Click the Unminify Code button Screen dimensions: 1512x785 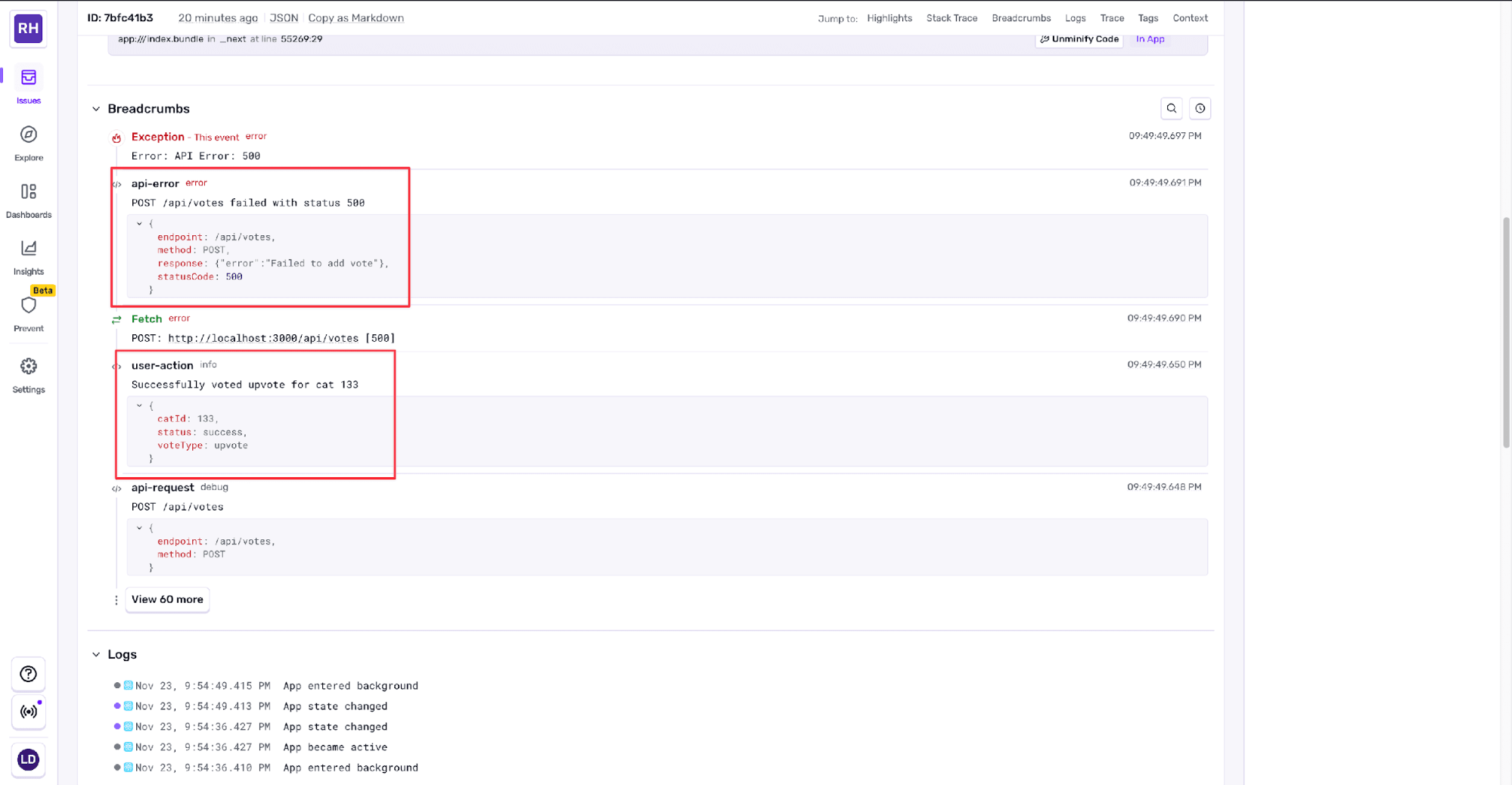[x=1079, y=39]
